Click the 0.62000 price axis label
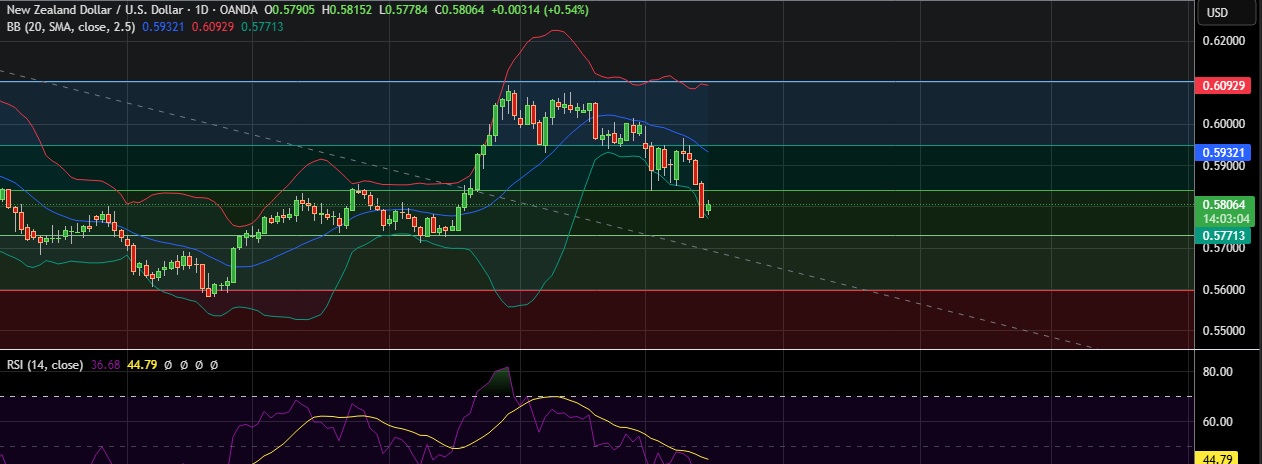This screenshot has height=464, width=1262. click(1225, 42)
